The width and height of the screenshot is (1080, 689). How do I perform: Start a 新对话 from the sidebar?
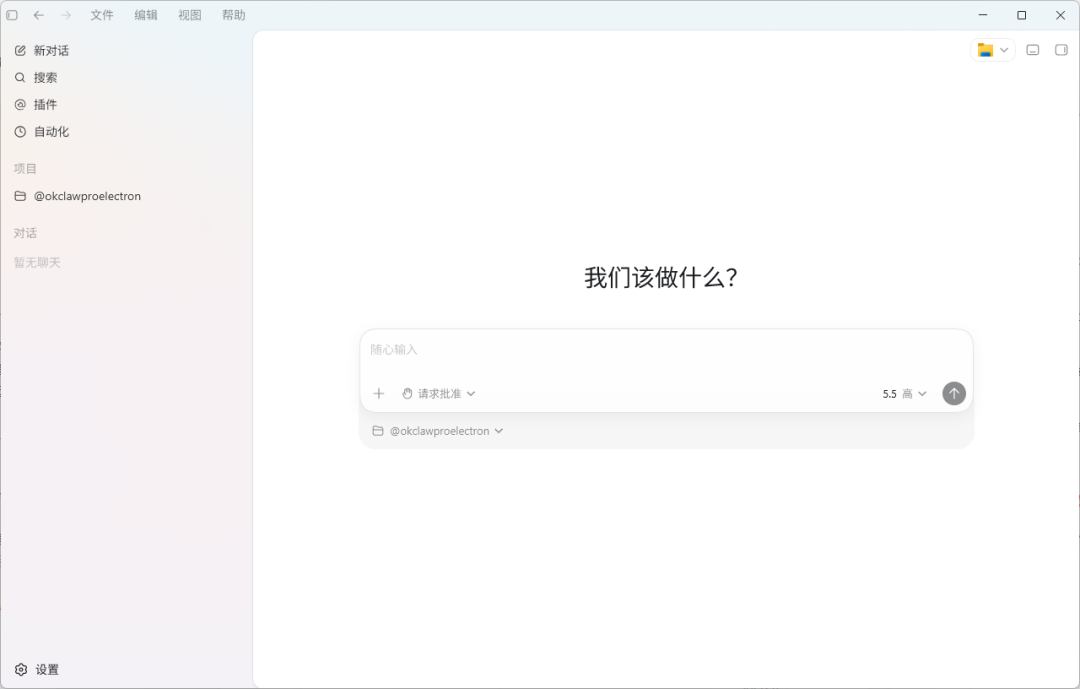click(42, 51)
